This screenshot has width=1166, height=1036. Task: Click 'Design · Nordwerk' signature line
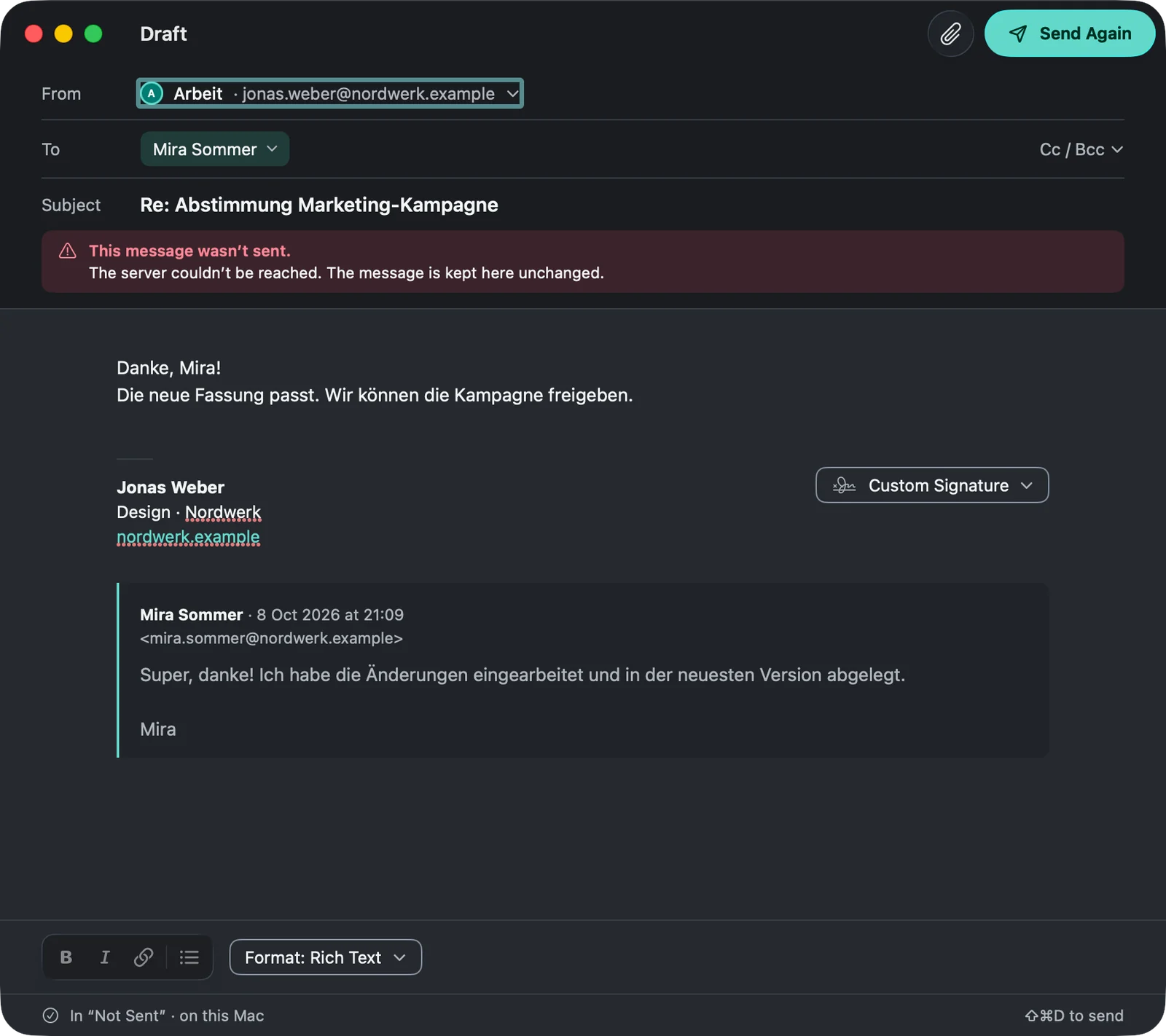pyautogui.click(x=189, y=512)
